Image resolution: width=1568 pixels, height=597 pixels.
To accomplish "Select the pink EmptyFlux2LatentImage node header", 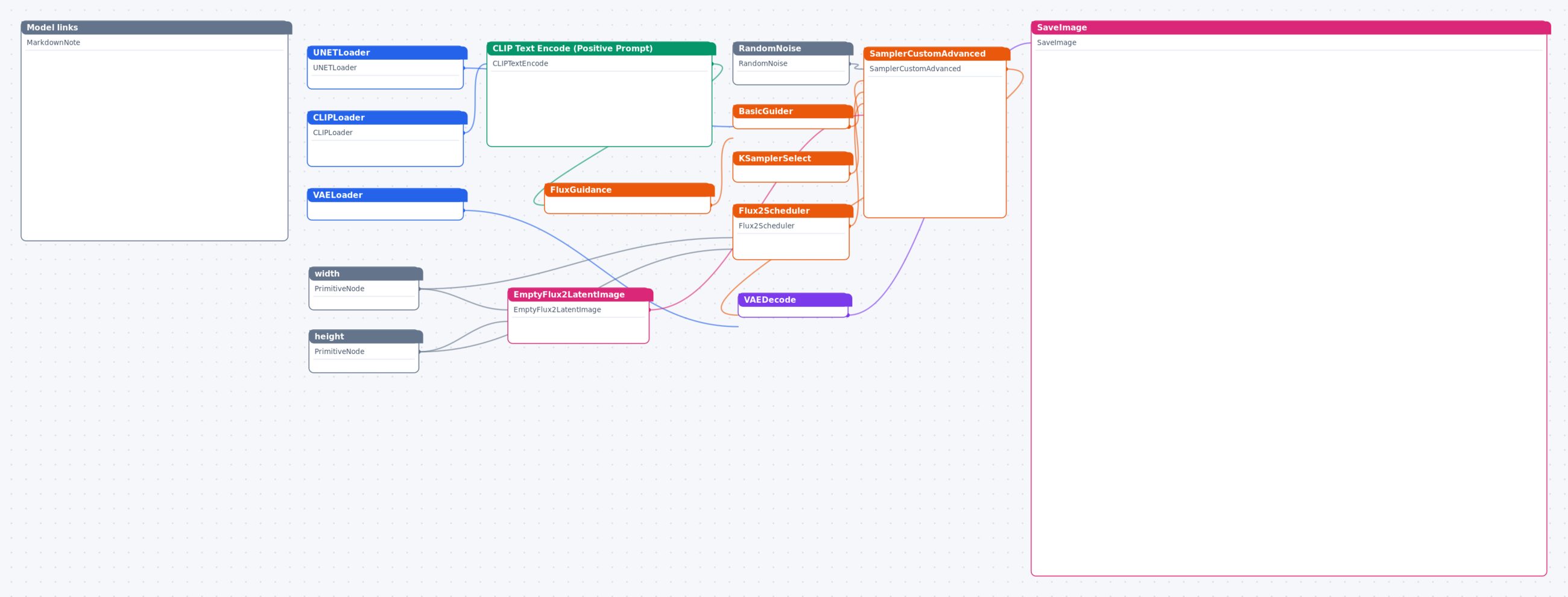I will point(580,294).
